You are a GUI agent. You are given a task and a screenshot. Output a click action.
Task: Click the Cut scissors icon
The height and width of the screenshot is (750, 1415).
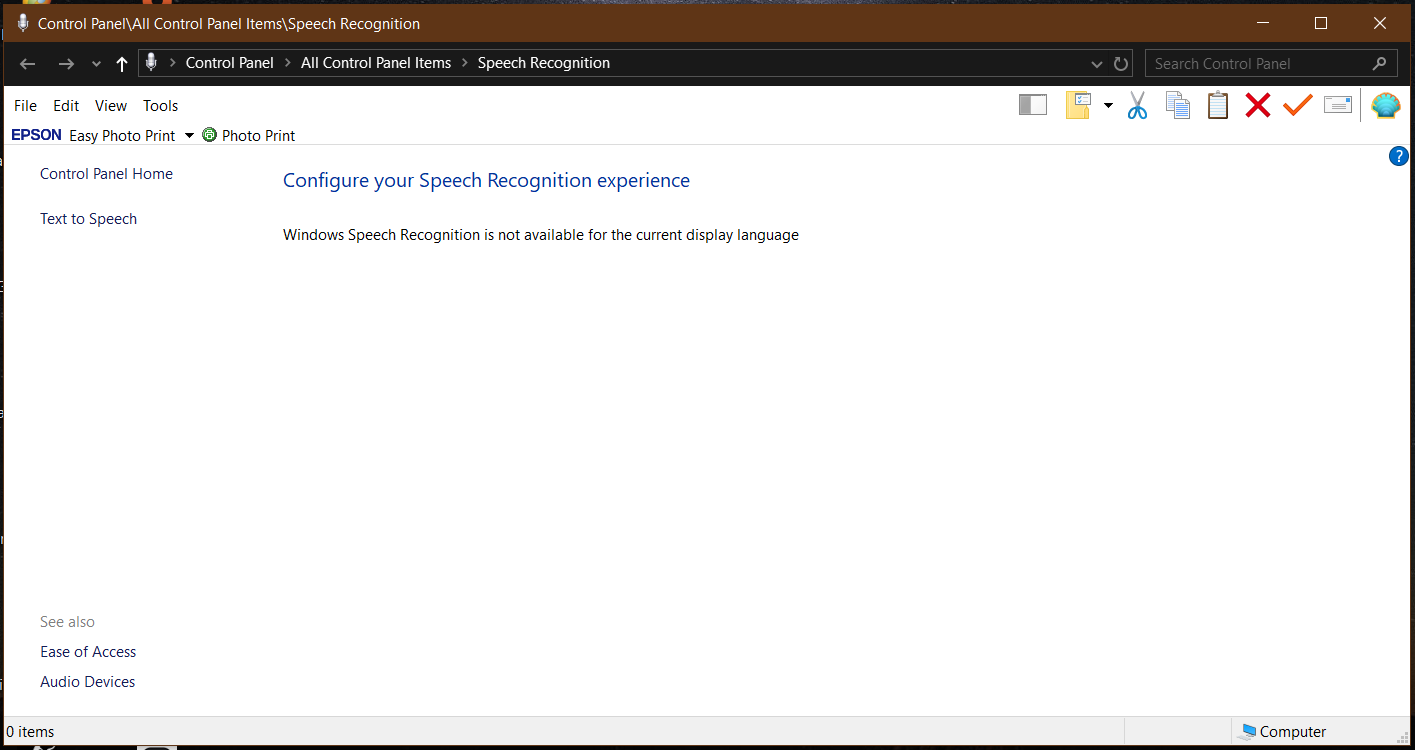pyautogui.click(x=1137, y=105)
